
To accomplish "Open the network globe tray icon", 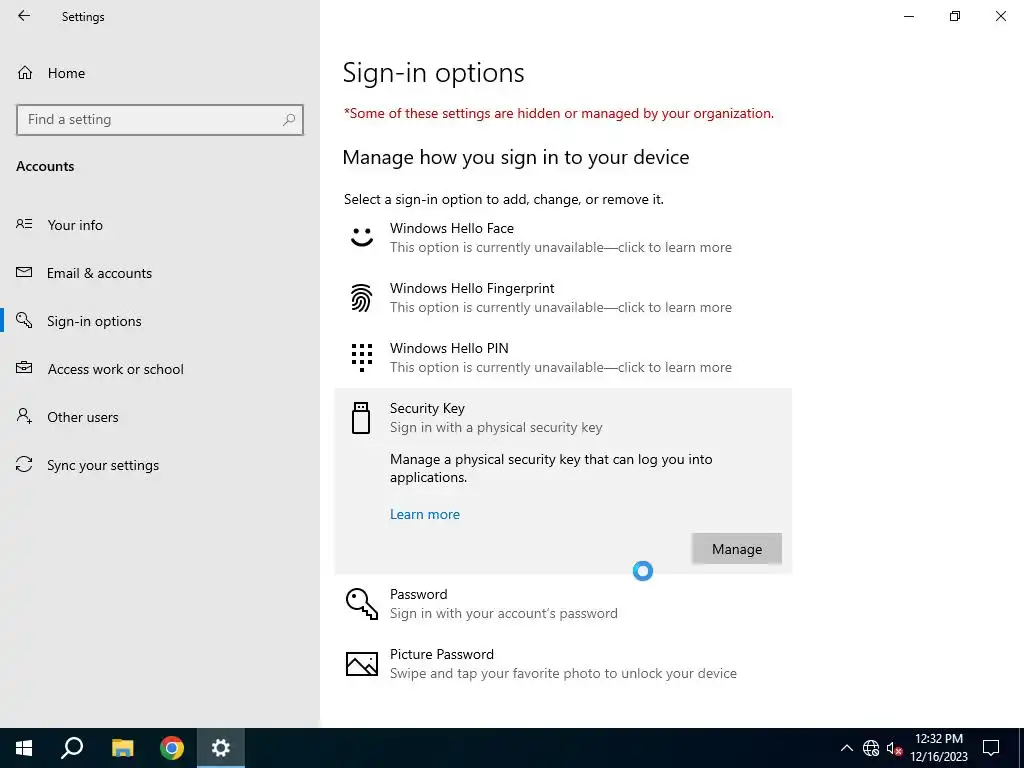I will pyautogui.click(x=871, y=748).
